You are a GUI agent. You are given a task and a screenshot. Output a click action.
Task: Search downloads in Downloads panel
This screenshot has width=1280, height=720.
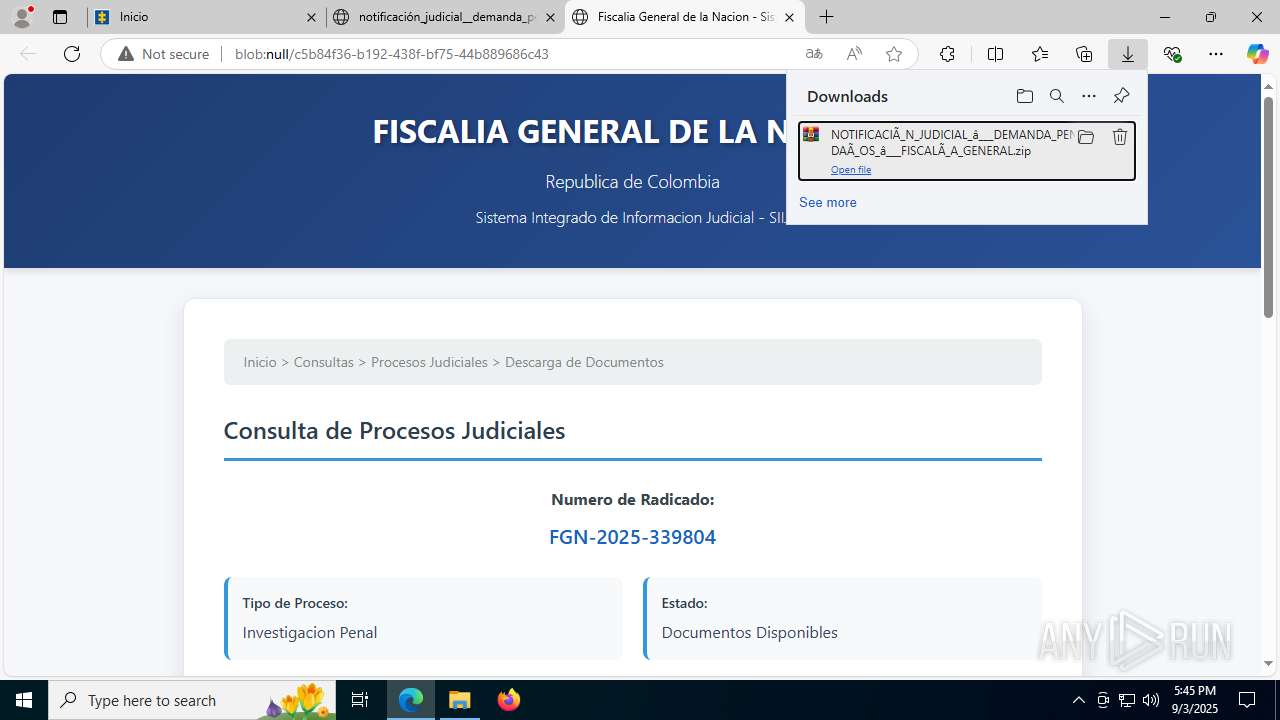[1056, 96]
